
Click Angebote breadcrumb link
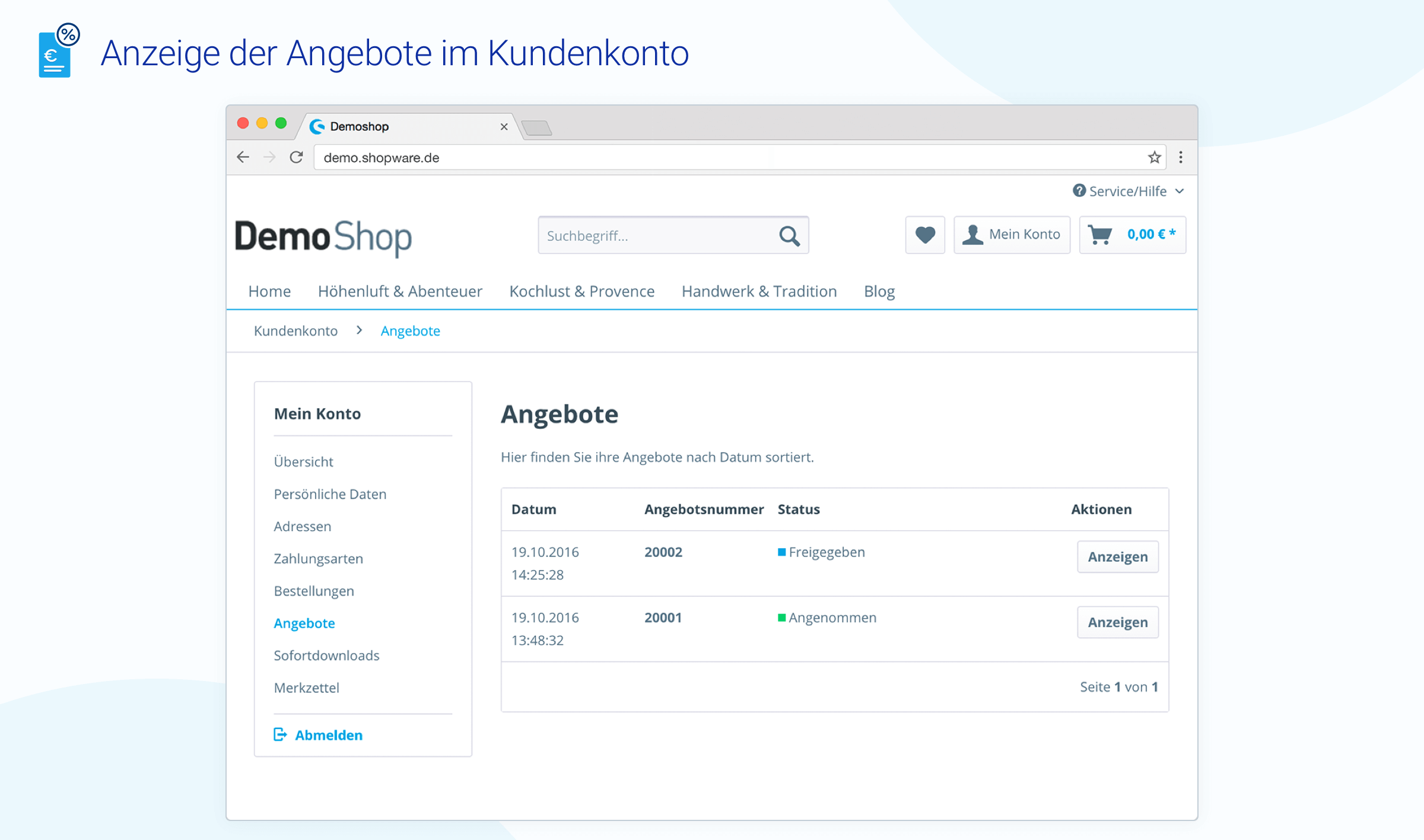pos(410,331)
